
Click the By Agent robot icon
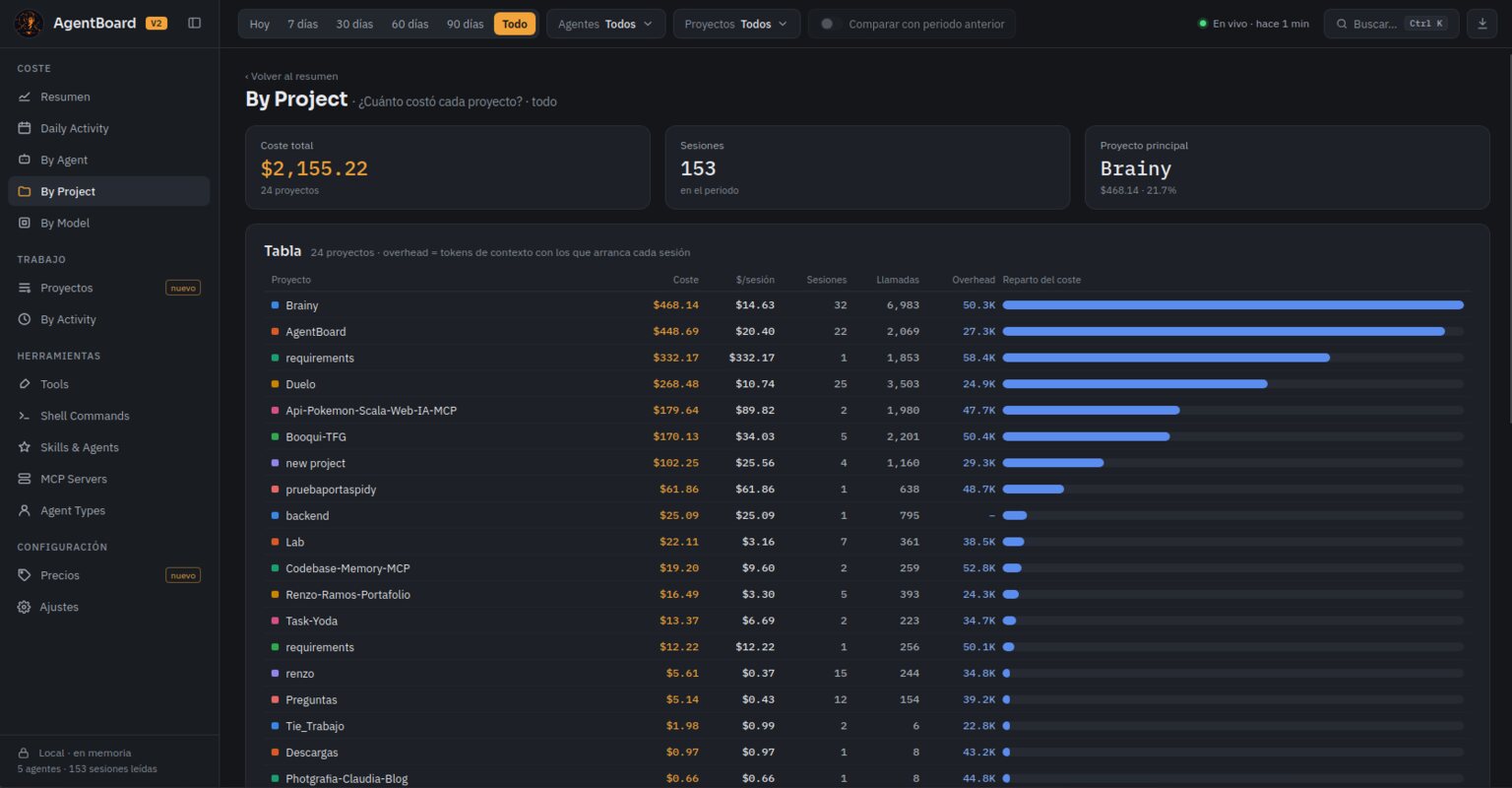25,160
